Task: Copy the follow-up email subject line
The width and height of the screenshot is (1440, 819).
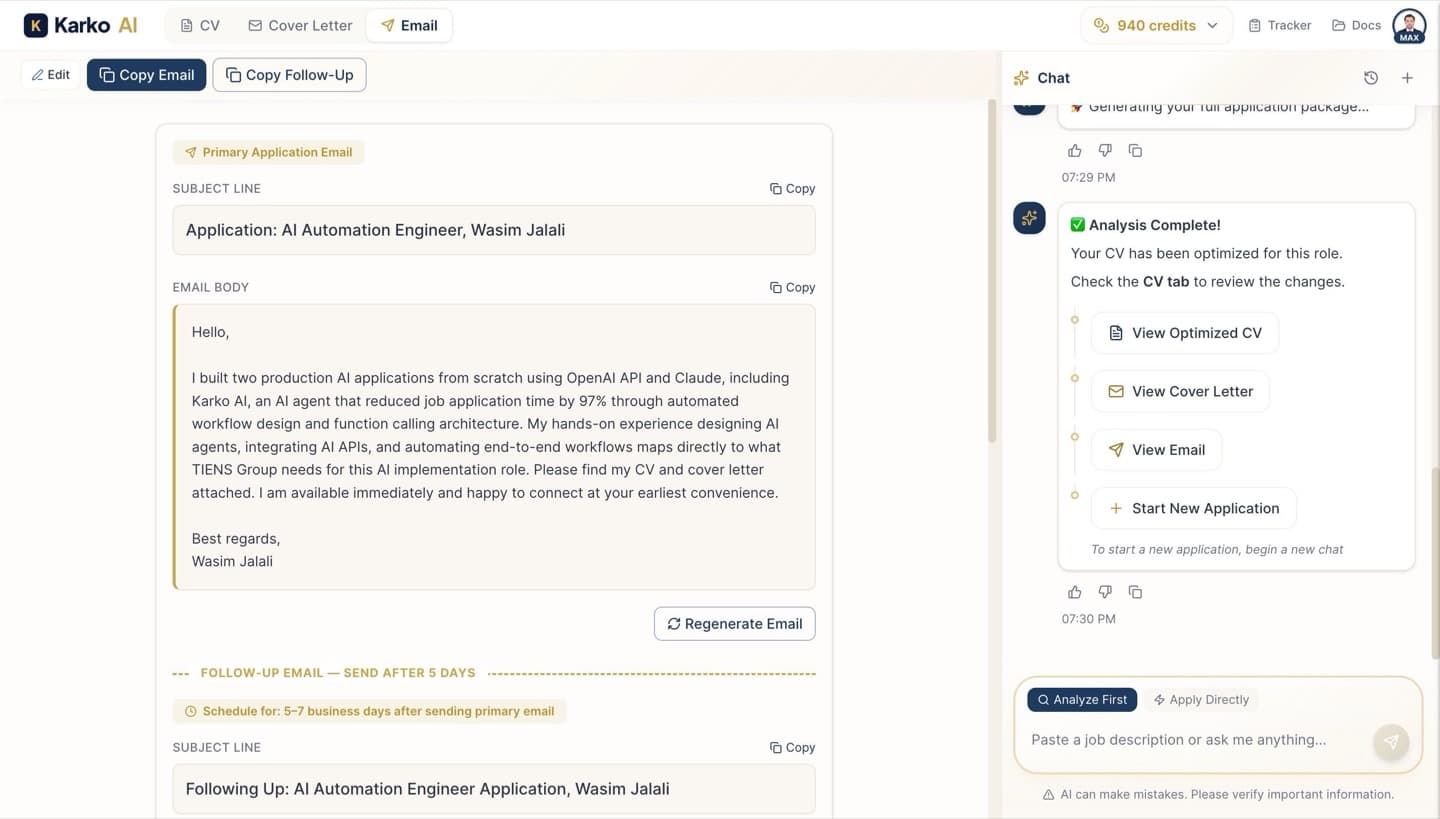Action: pyautogui.click(x=791, y=747)
